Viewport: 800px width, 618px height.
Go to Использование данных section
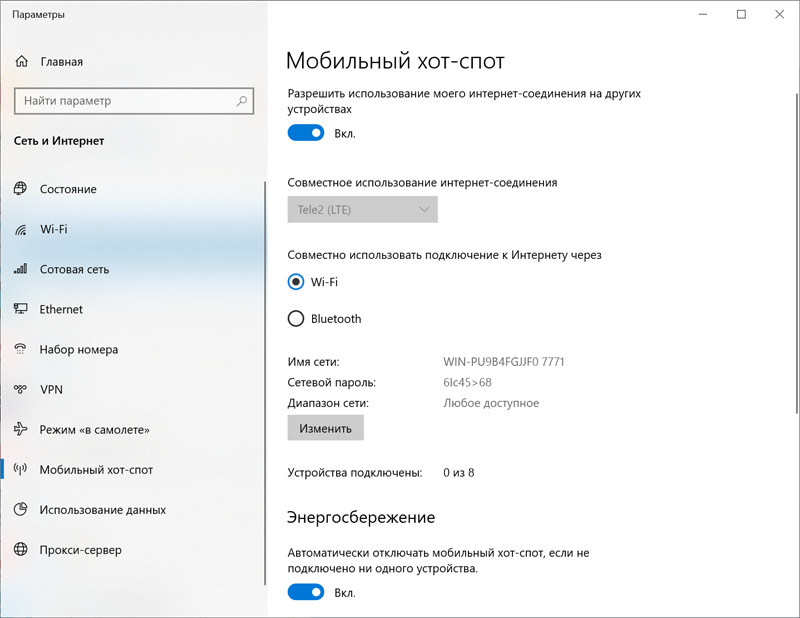(102, 509)
